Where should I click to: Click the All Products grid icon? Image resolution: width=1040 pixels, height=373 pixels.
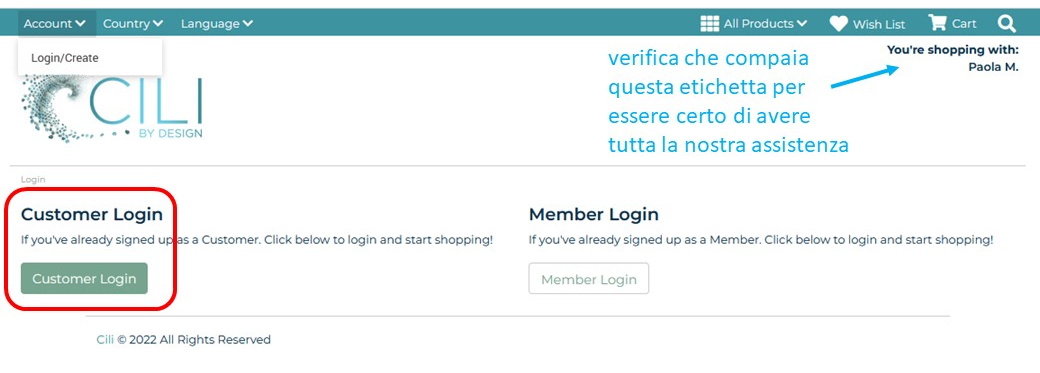point(710,24)
